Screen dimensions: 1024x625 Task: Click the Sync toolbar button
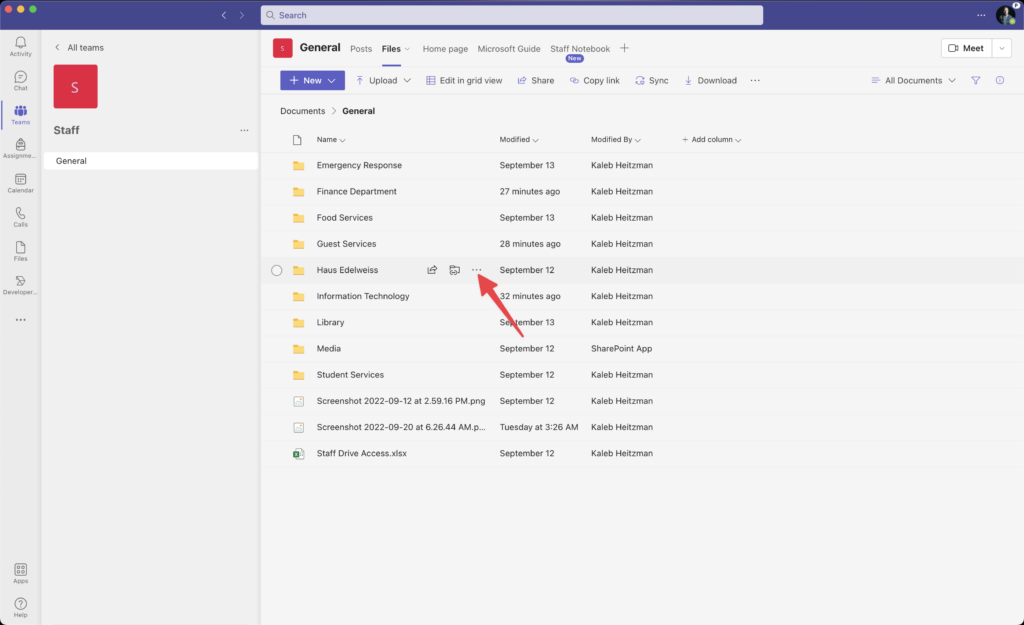[x=652, y=80]
